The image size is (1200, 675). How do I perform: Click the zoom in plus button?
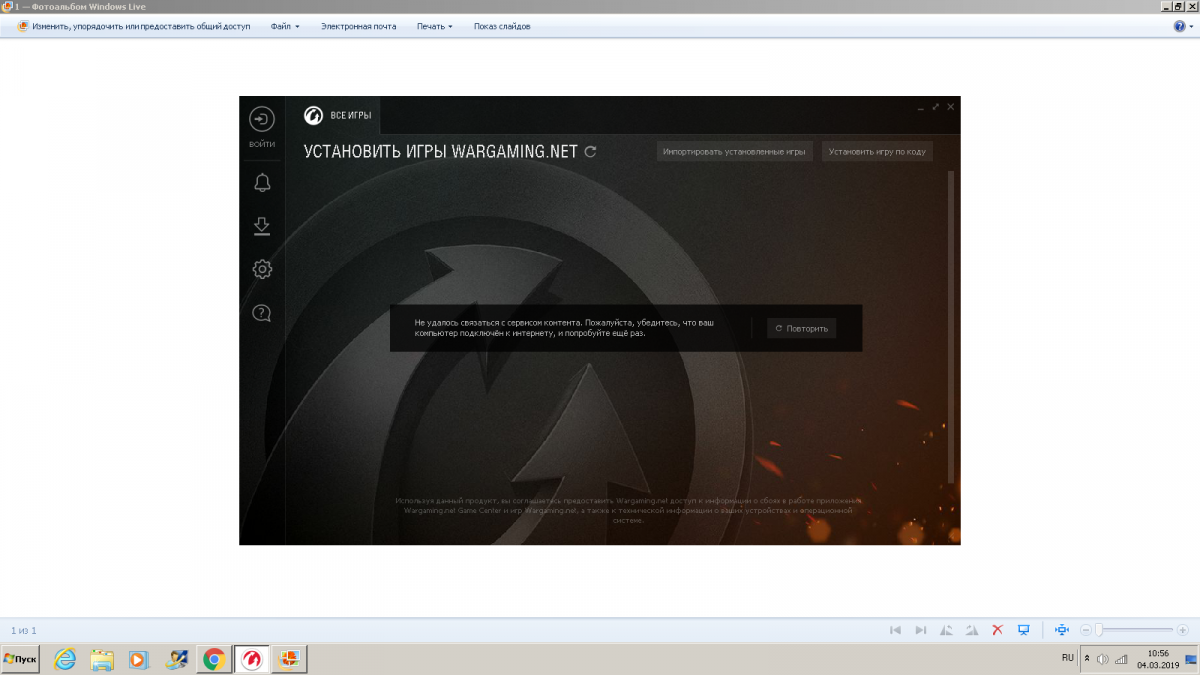point(1185,630)
